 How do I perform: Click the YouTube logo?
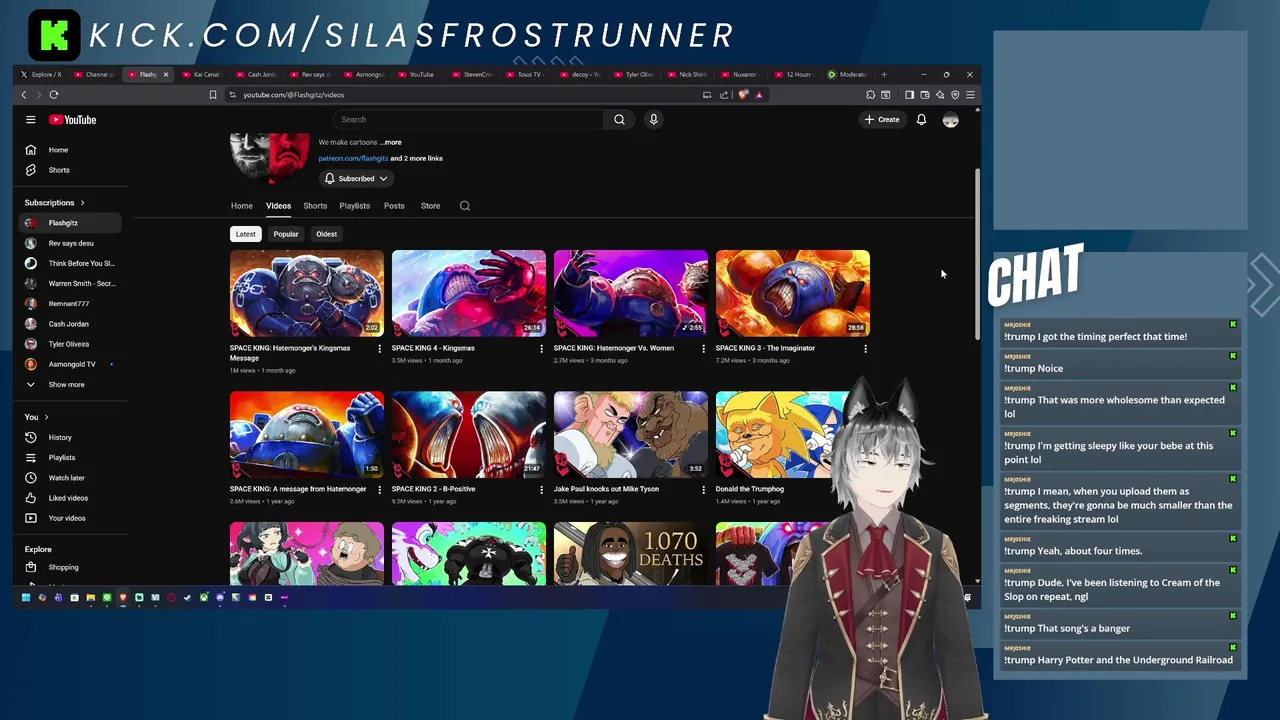click(73, 120)
